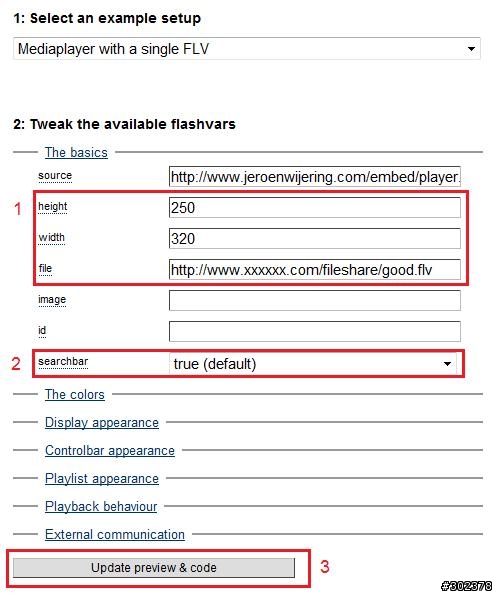Click the height label with dotted underline
Screen dimensions: 497x594
(53, 207)
